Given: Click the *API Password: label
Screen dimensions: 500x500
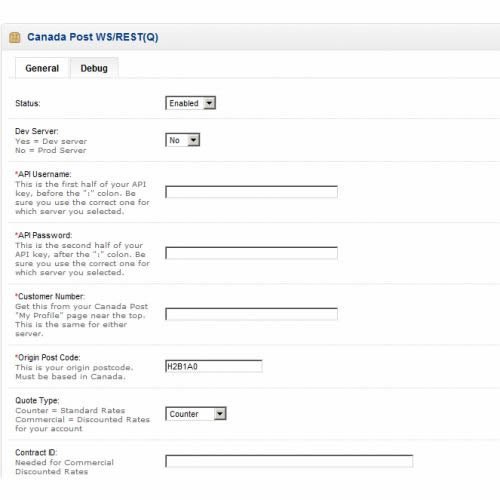Looking at the screenshot, I should (43, 235).
